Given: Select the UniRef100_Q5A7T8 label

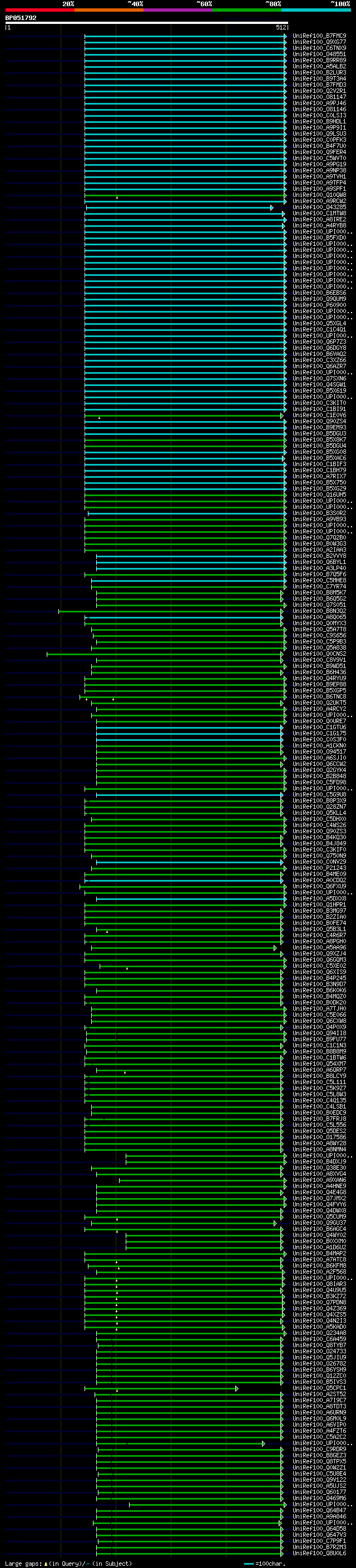Looking at the screenshot, I should [x=319, y=630].
